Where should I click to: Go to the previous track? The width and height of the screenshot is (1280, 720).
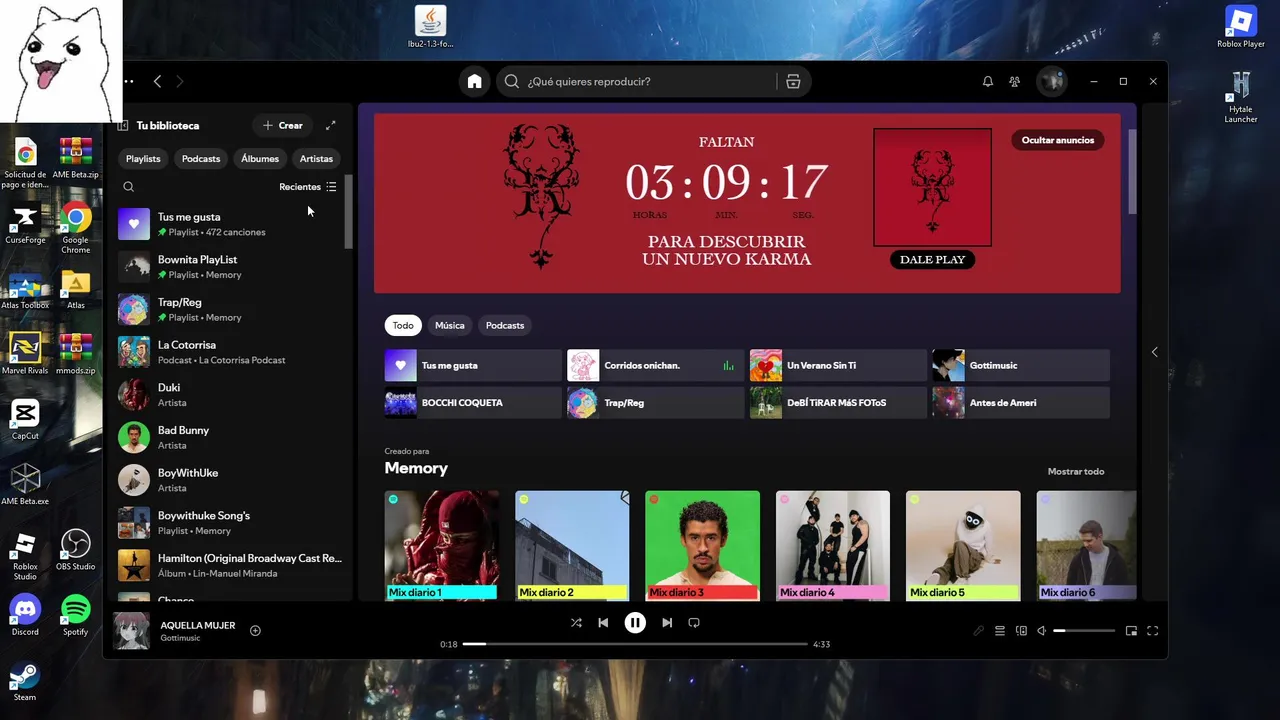603,623
